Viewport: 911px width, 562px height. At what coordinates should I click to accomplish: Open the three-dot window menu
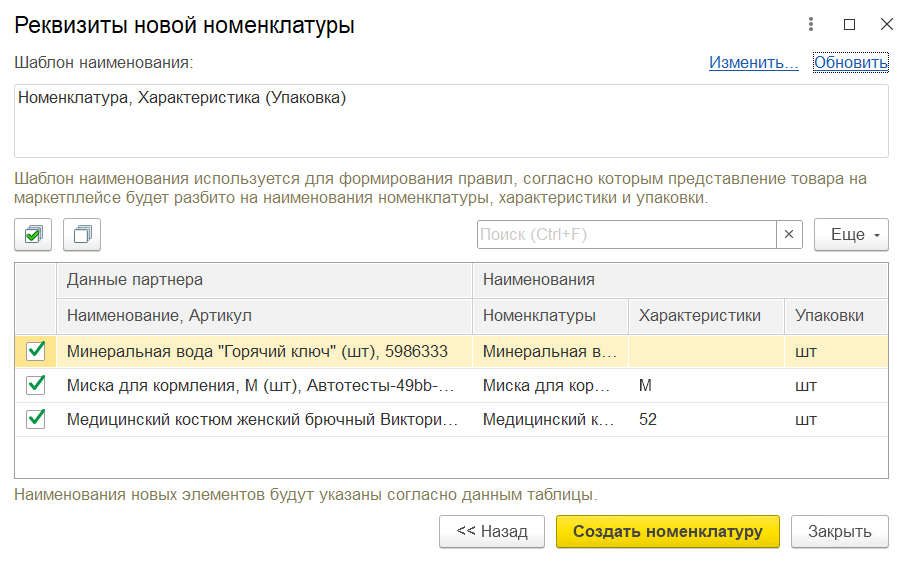(x=812, y=25)
